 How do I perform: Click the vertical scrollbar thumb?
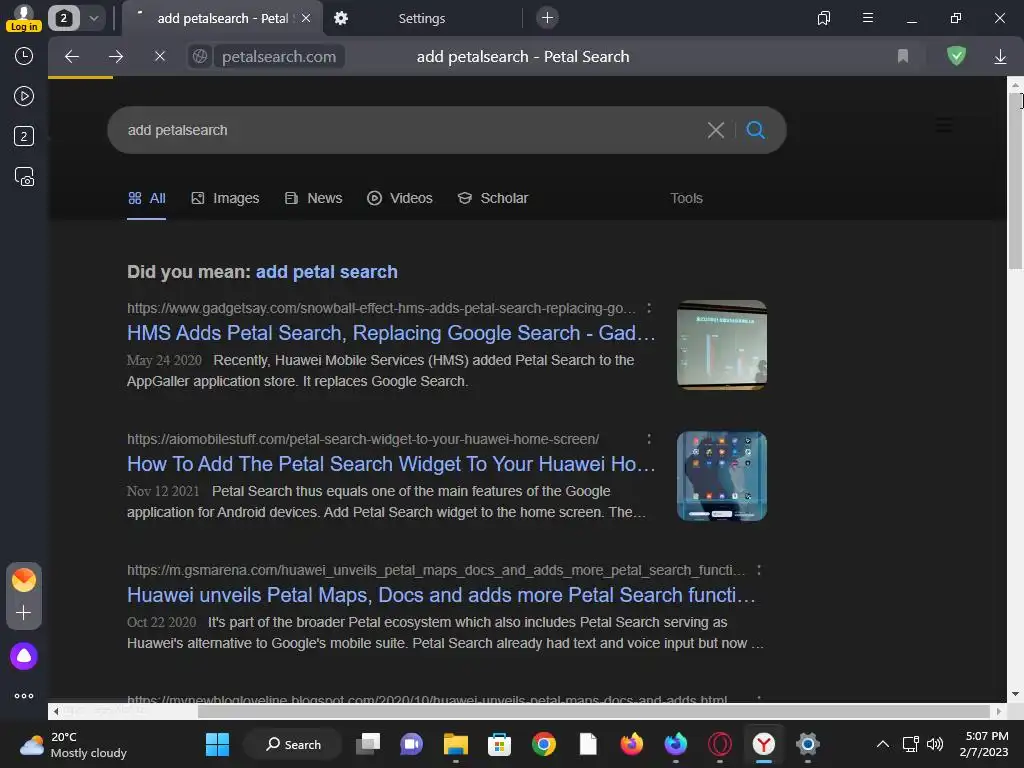[x=1015, y=180]
